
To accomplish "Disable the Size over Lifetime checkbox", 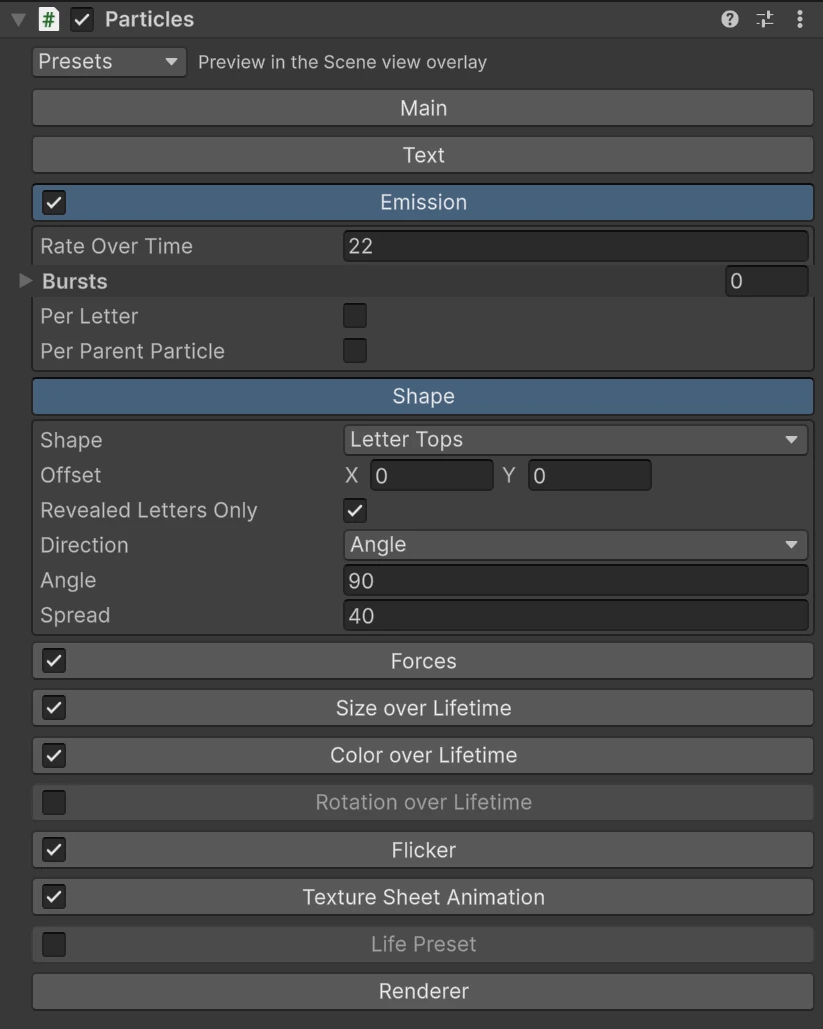I will (54, 707).
